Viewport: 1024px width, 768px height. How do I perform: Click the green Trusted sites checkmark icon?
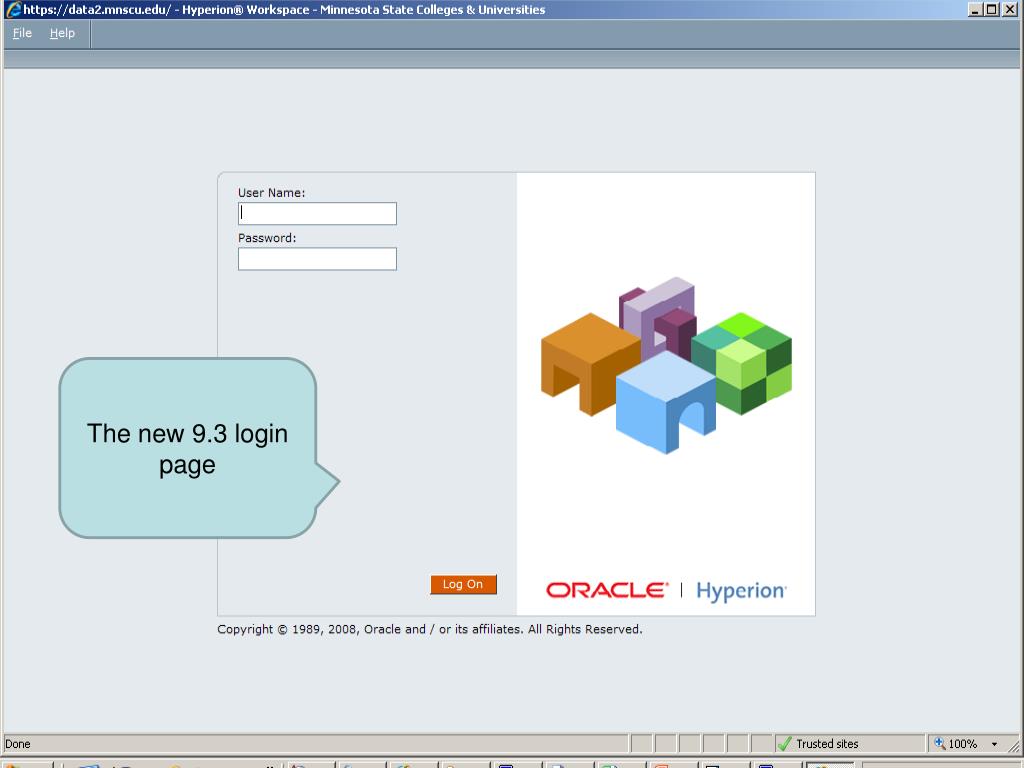(x=785, y=744)
